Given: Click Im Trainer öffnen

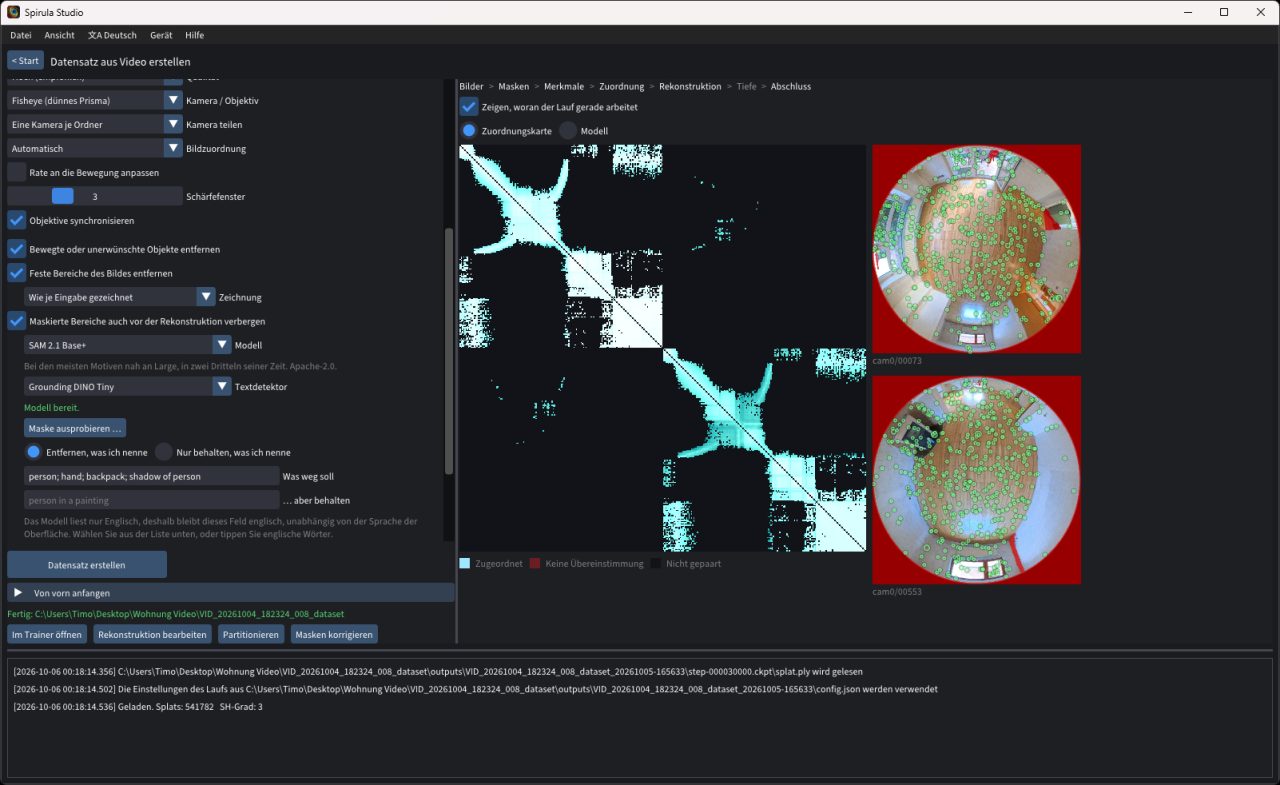Looking at the screenshot, I should pos(47,634).
